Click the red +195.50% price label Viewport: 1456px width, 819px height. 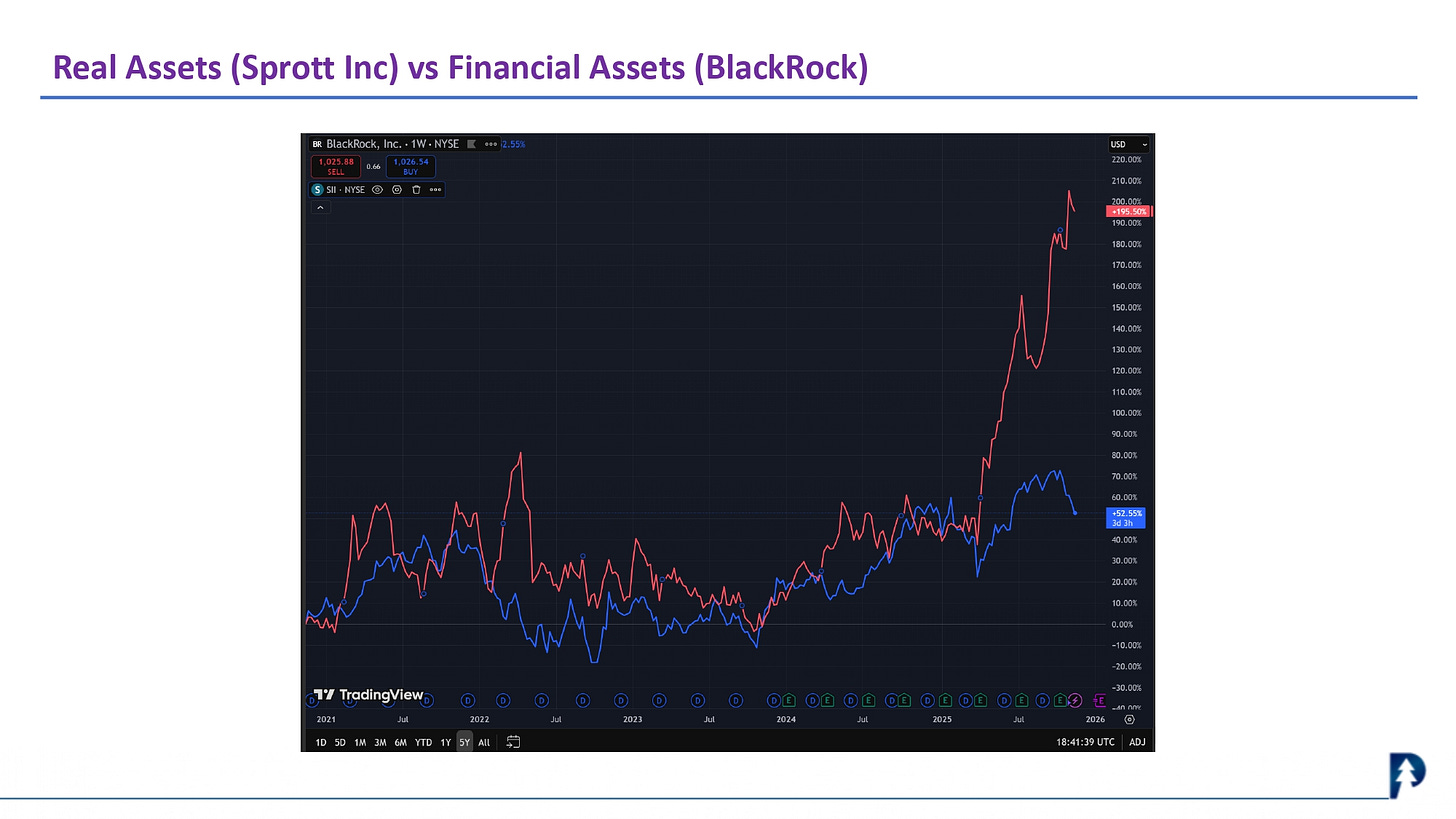(1130, 211)
